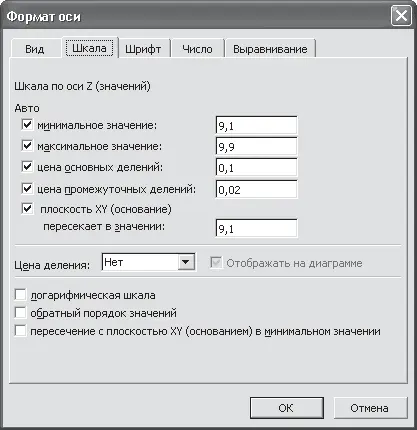Viewport: 417px width, 430px height.
Task: Click the major unit field 0,1
Action: pyautogui.click(x=256, y=168)
